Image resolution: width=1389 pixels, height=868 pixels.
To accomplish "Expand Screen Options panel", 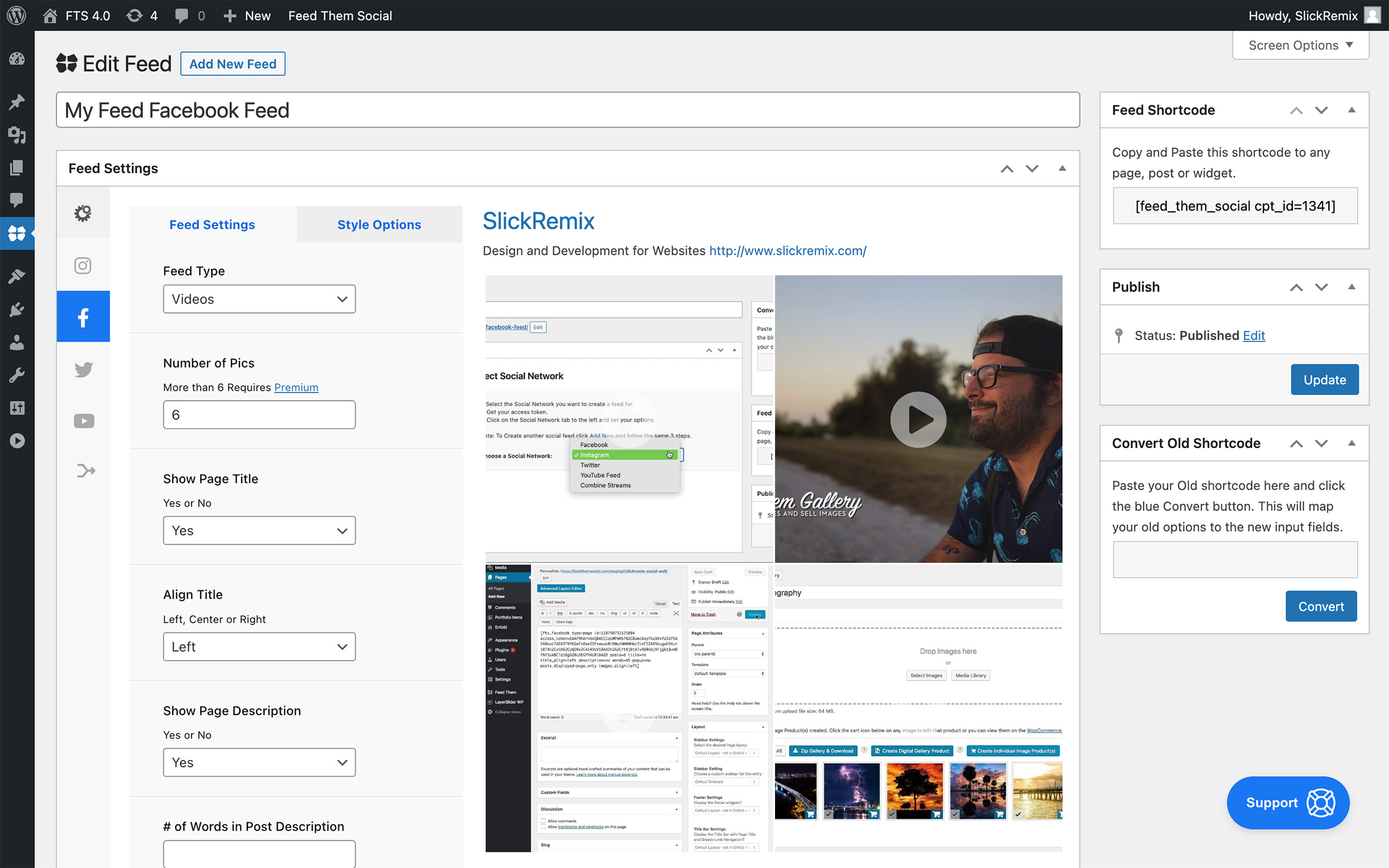I will pos(1301,46).
